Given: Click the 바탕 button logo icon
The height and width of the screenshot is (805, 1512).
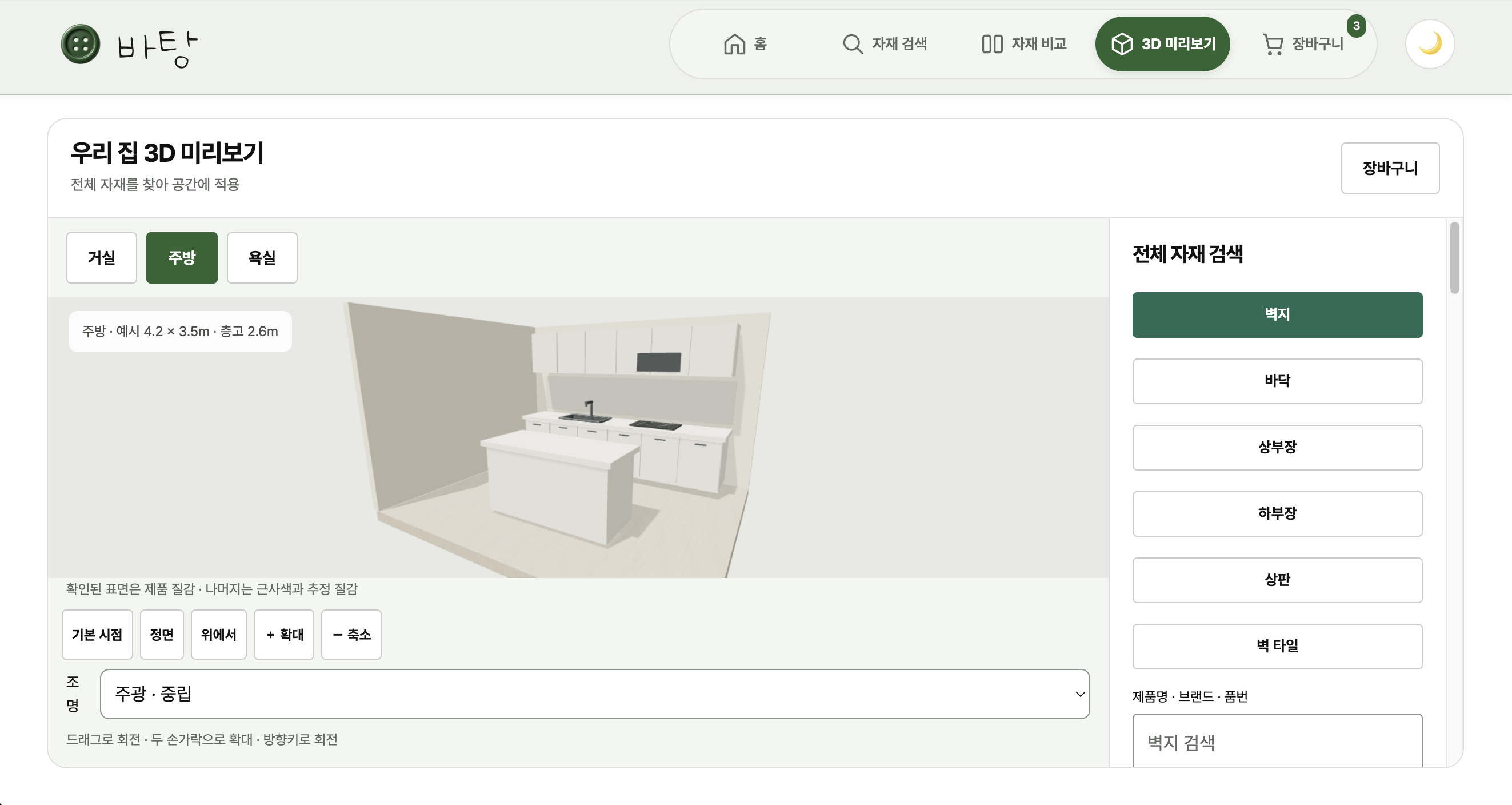Looking at the screenshot, I should [x=81, y=44].
